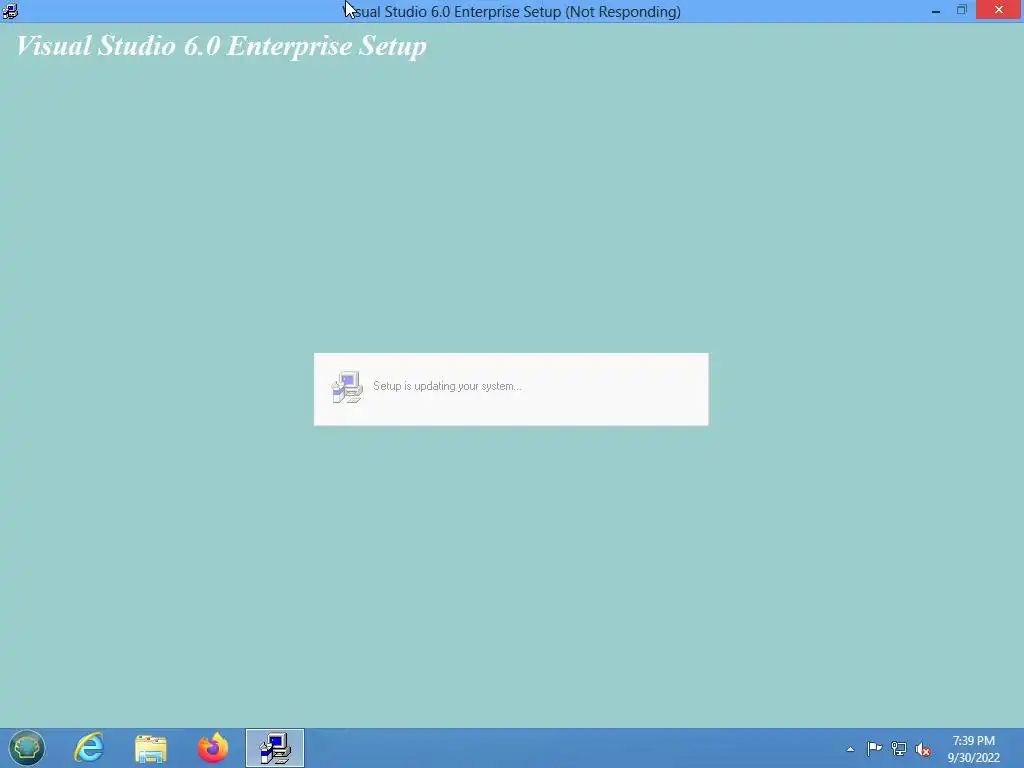The image size is (1024, 768).
Task: Open File Explorer from the taskbar
Action: coord(151,748)
